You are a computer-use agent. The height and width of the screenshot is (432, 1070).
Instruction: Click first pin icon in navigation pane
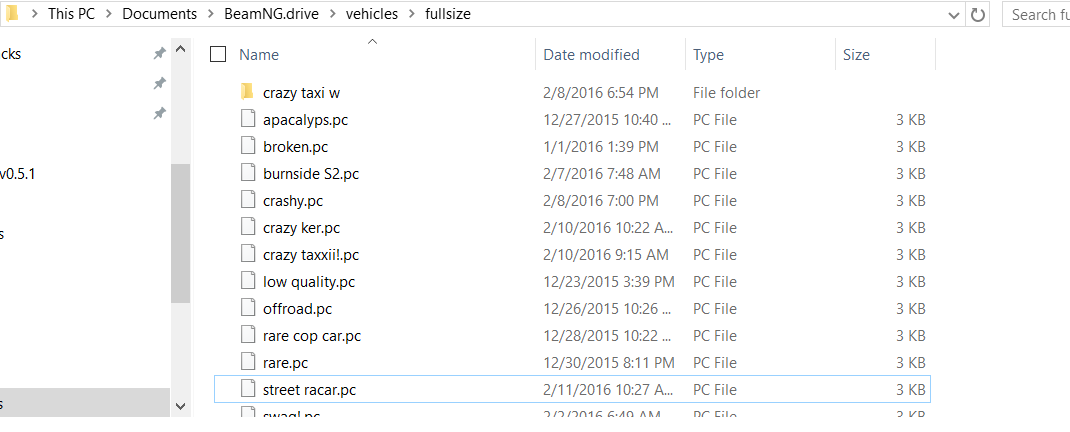coord(159,53)
